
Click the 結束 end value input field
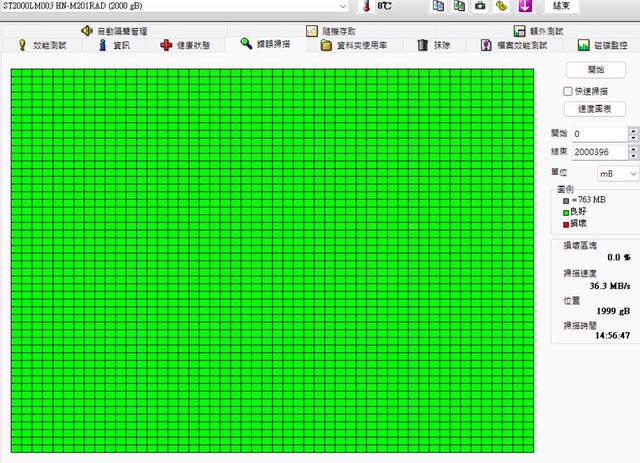tap(598, 152)
